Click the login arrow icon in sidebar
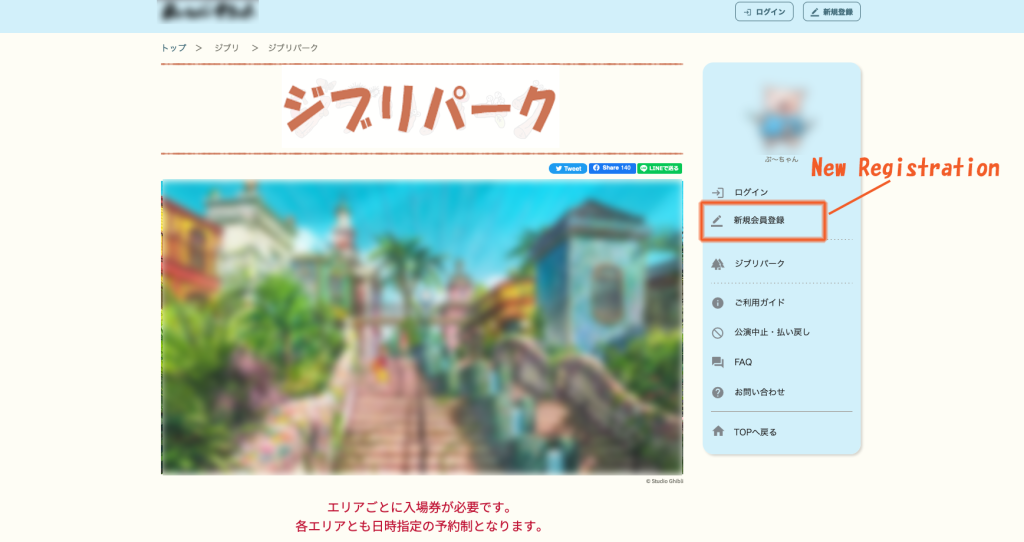Viewport: 1024px width, 542px height. coord(717,192)
